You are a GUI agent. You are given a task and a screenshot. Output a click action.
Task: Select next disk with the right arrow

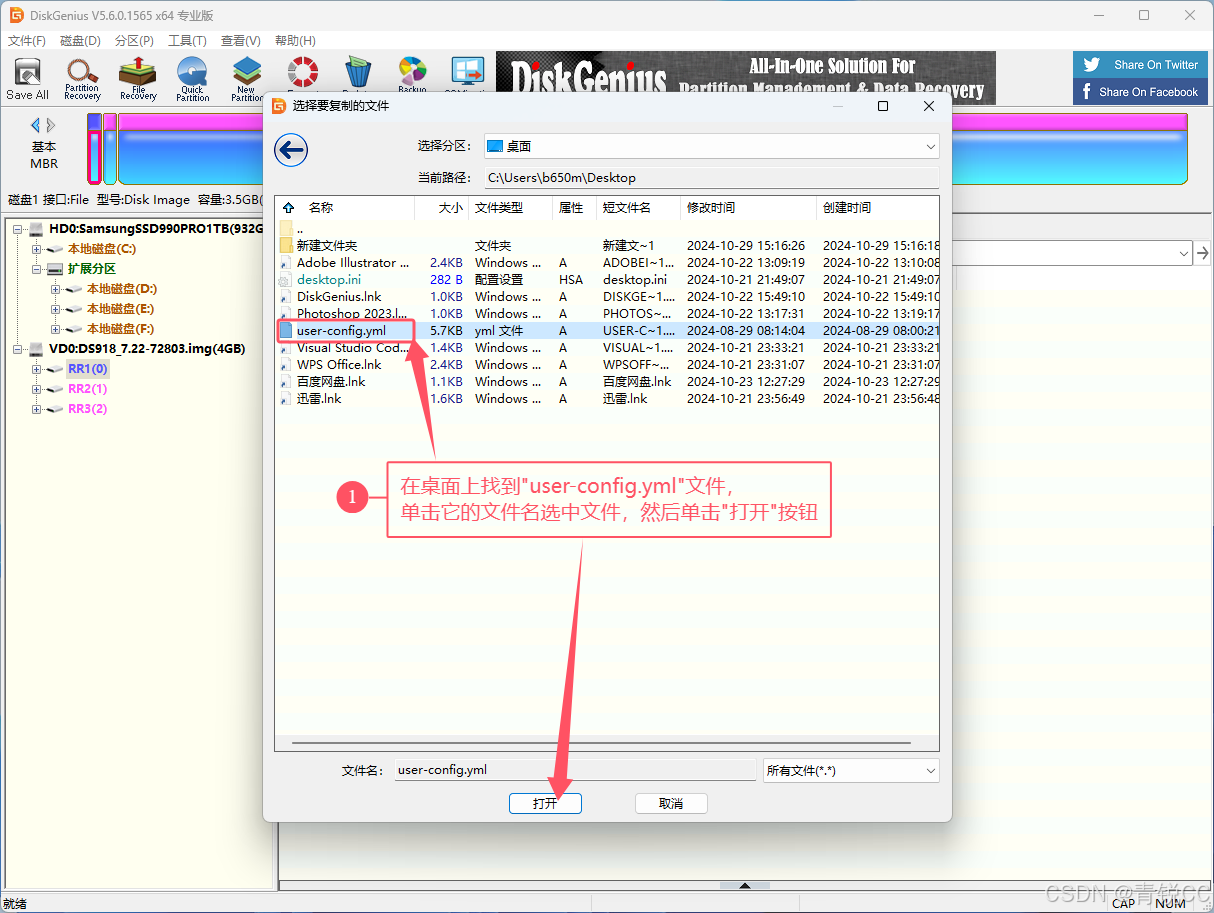pyautogui.click(x=51, y=125)
